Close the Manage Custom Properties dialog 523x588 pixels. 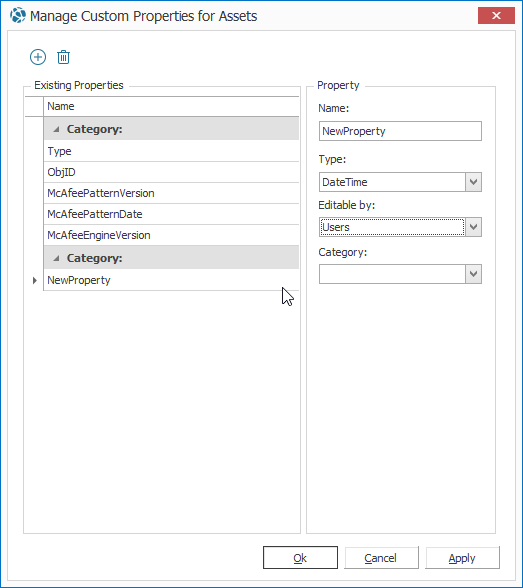click(496, 16)
